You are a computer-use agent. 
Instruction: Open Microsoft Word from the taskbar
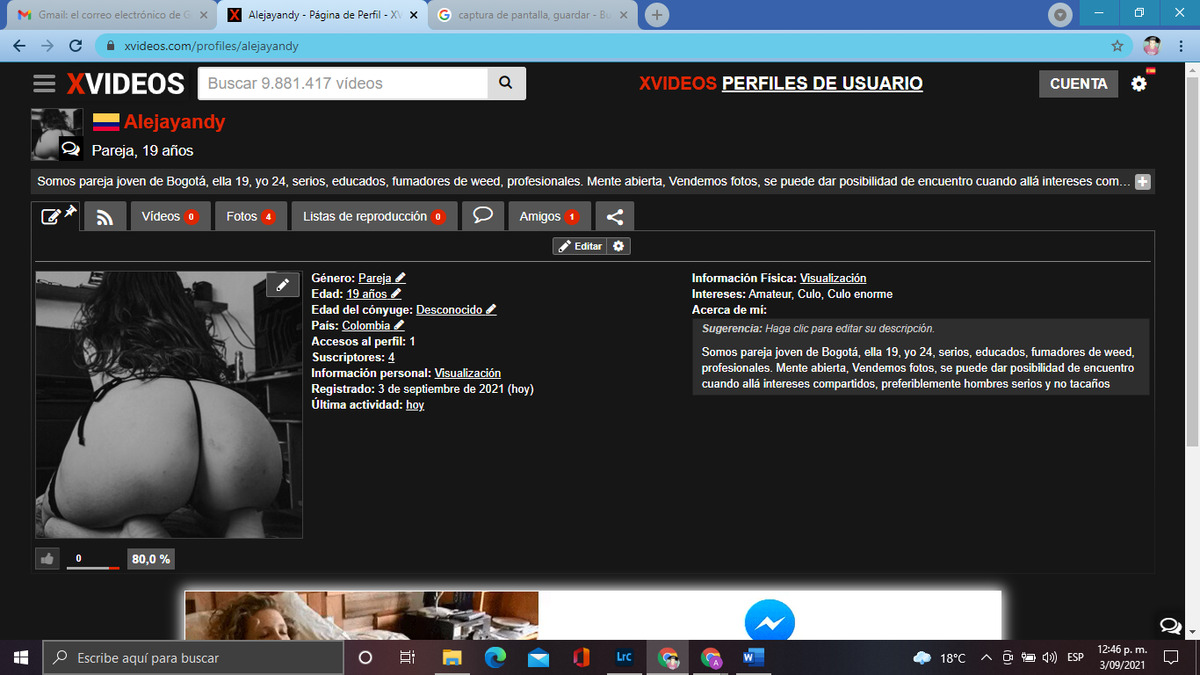pos(753,658)
